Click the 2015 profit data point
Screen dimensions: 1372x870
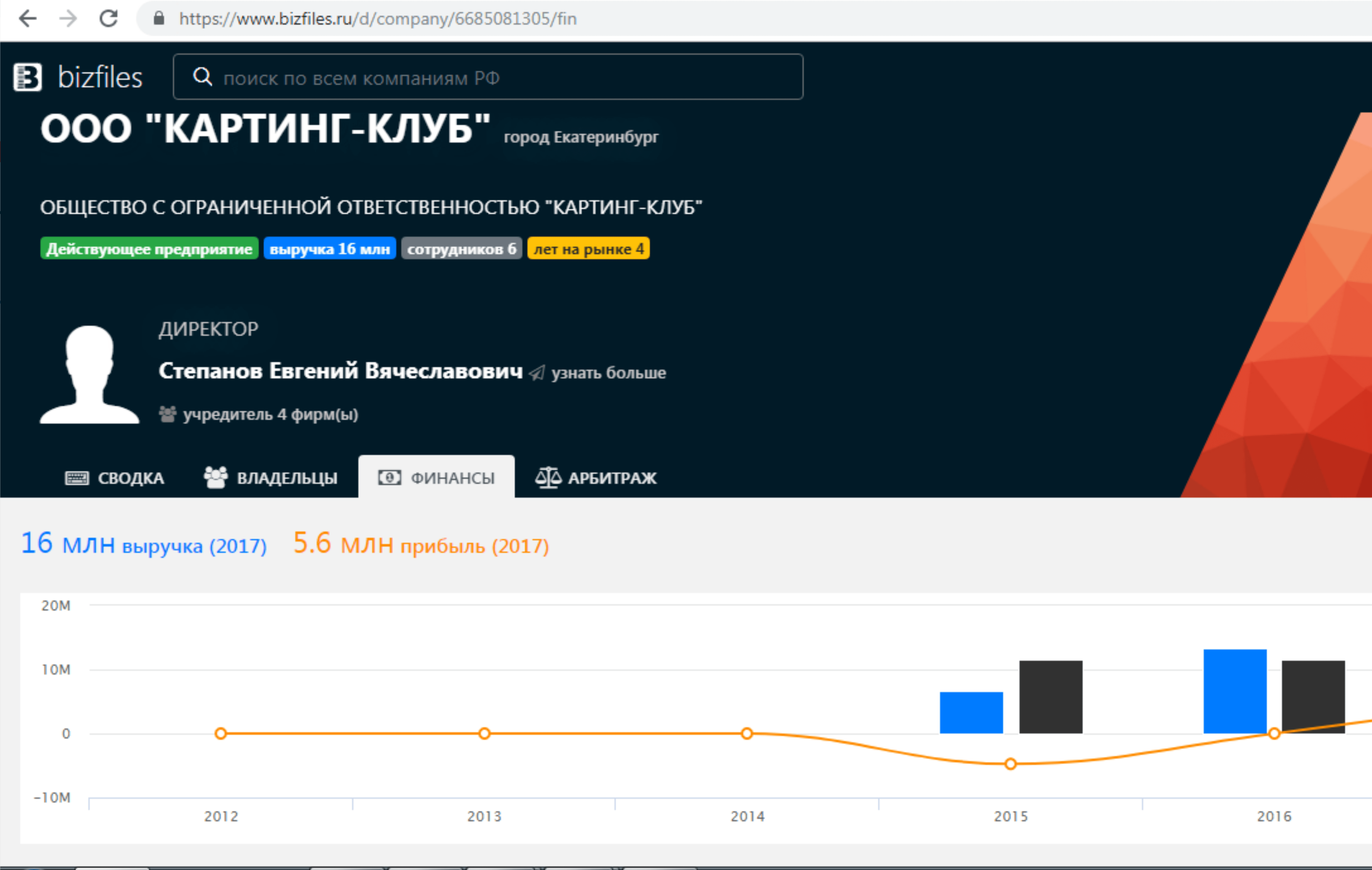1011,764
